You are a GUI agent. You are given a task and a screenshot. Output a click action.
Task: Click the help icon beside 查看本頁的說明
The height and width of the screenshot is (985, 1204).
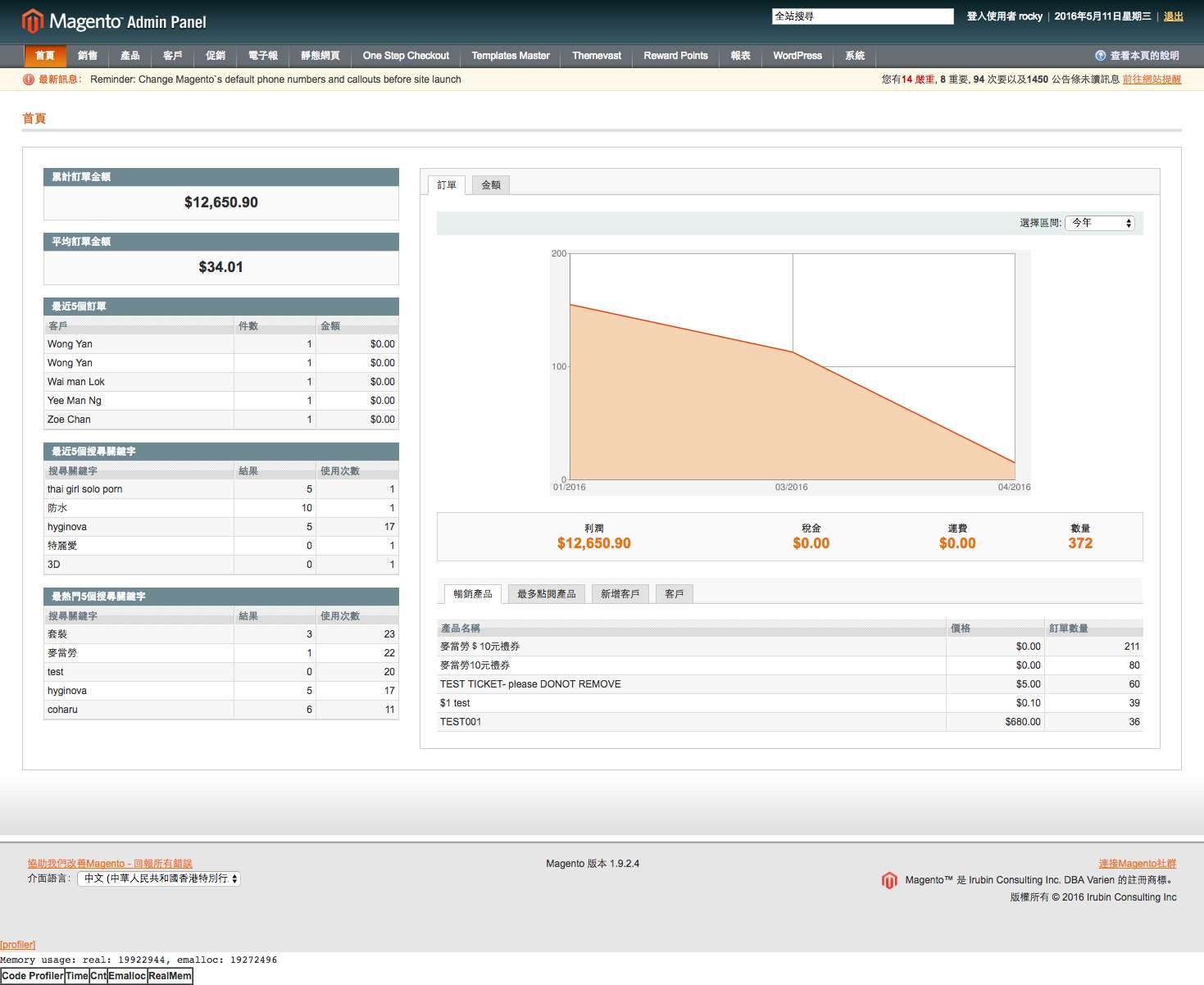[x=1100, y=56]
